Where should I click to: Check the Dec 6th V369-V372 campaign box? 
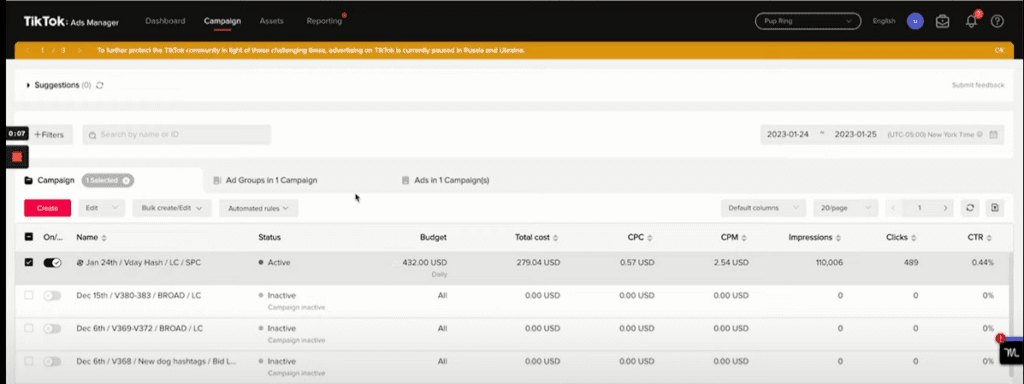[x=28, y=328]
